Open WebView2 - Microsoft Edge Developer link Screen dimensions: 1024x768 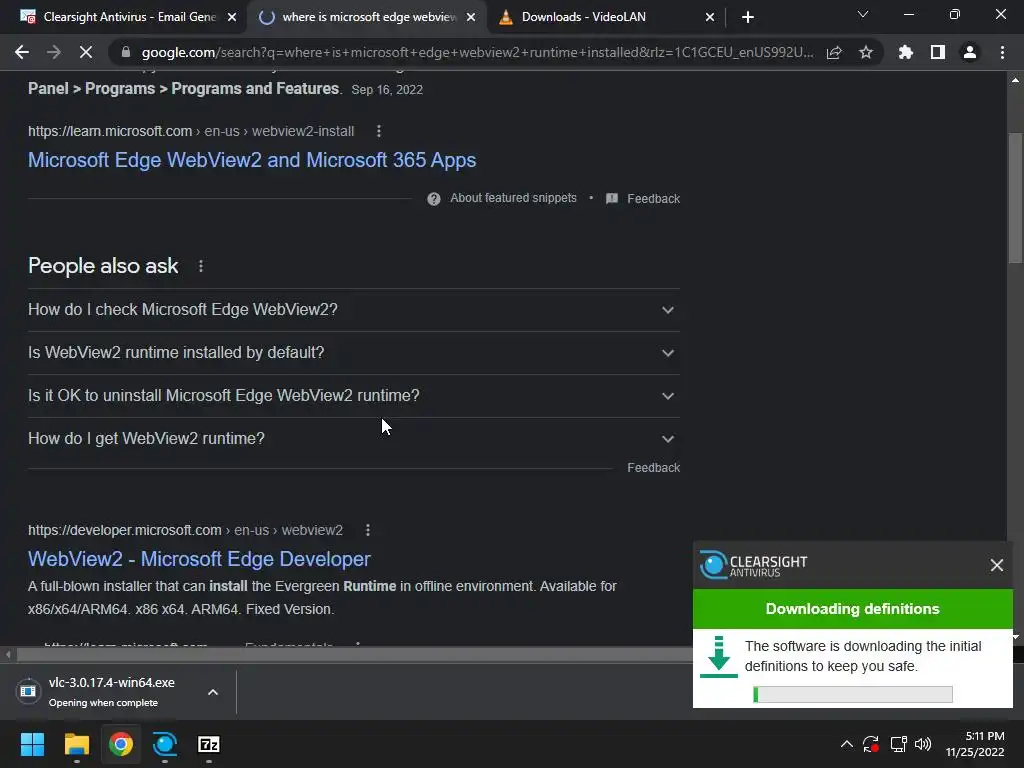click(x=199, y=559)
